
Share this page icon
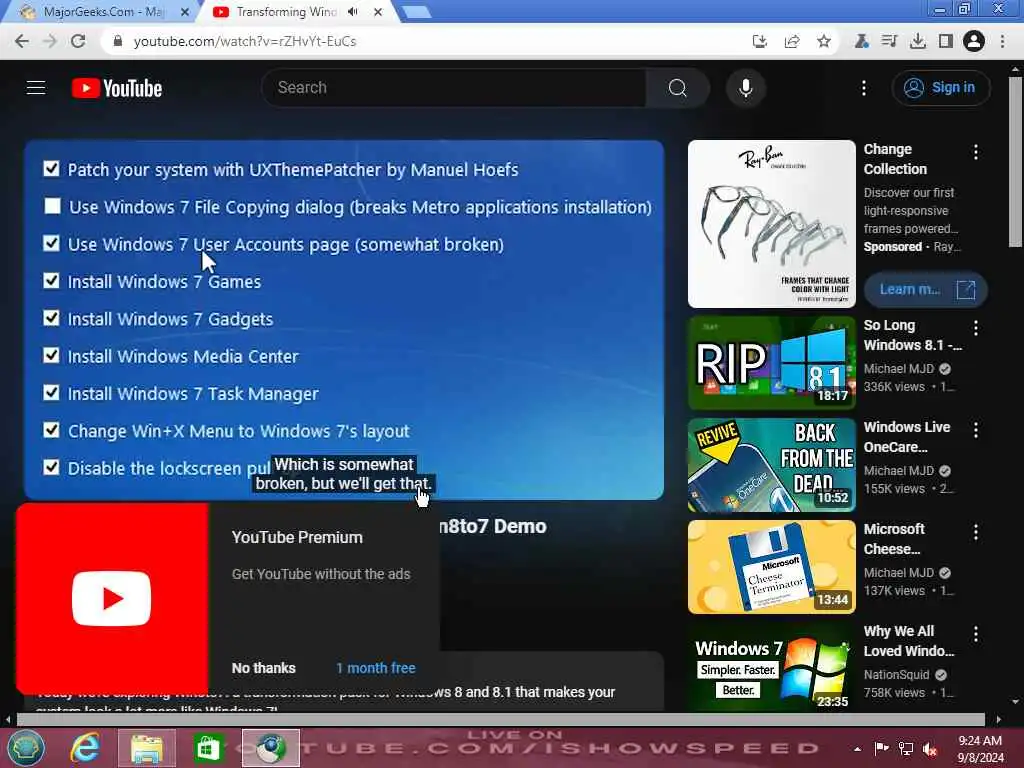792,41
